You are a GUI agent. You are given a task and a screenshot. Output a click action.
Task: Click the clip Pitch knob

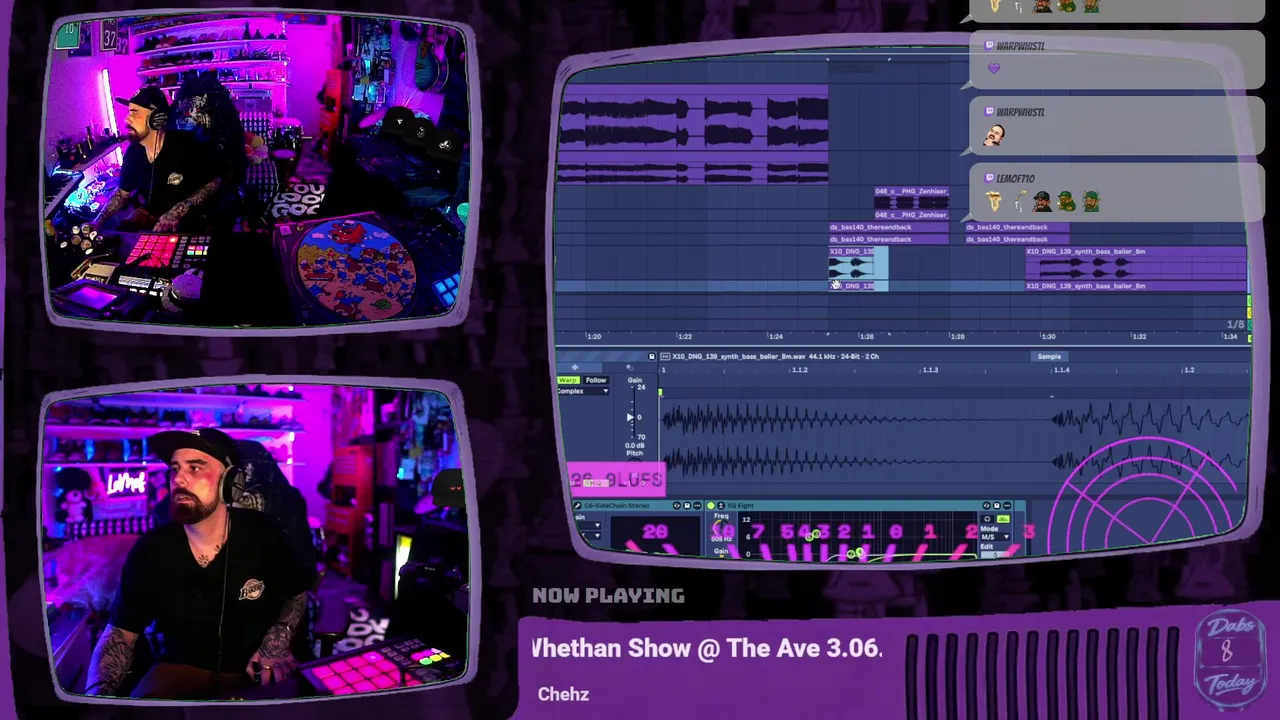click(634, 459)
